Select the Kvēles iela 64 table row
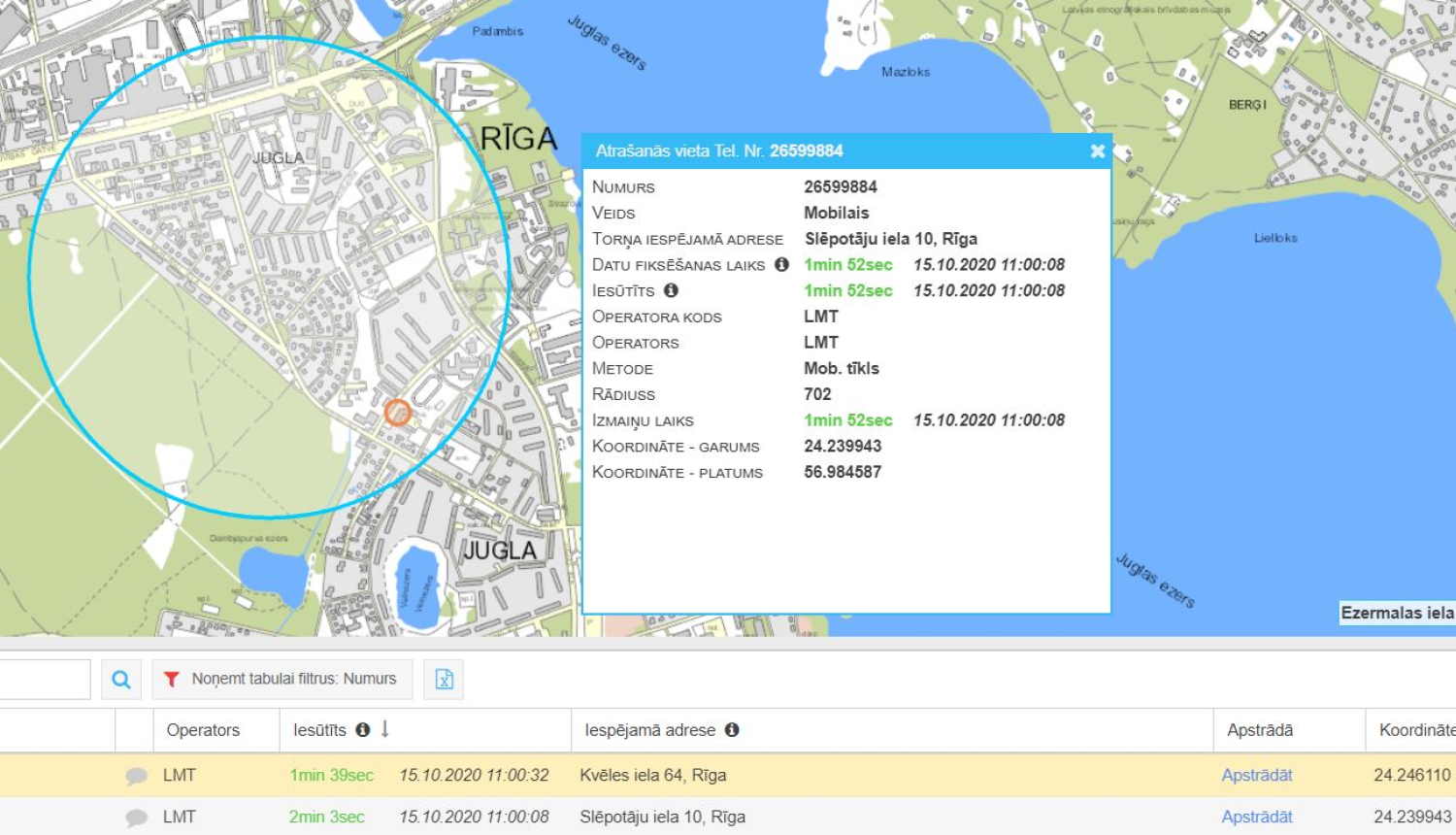This screenshot has height=835, width=1456. [x=652, y=776]
